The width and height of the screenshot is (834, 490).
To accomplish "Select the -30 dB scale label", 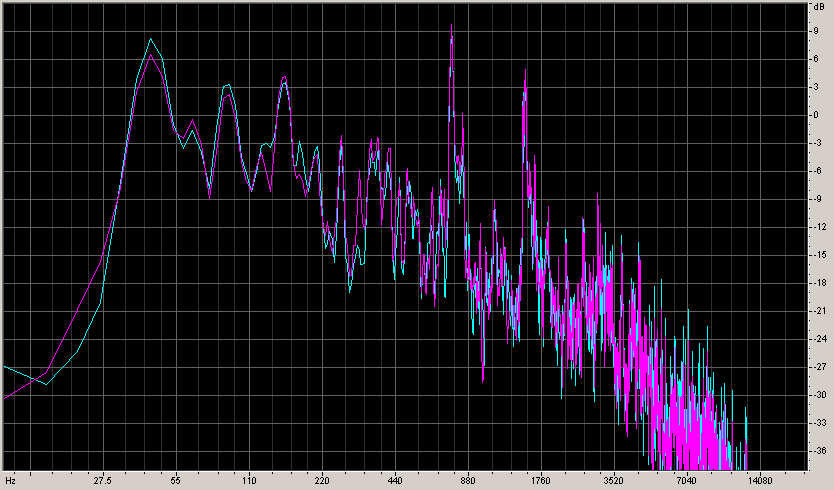I will (819, 395).
